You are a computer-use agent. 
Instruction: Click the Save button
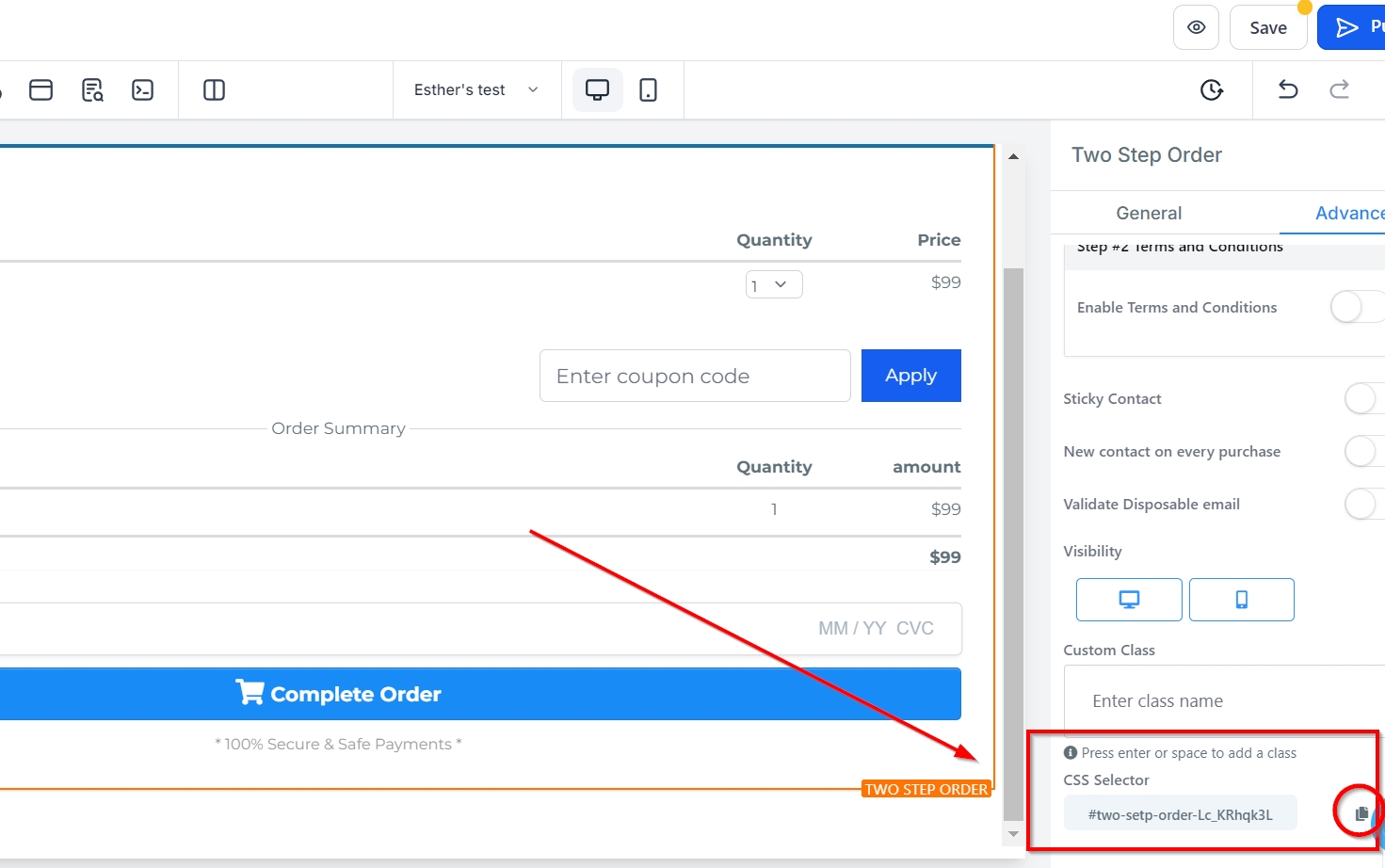[1267, 27]
